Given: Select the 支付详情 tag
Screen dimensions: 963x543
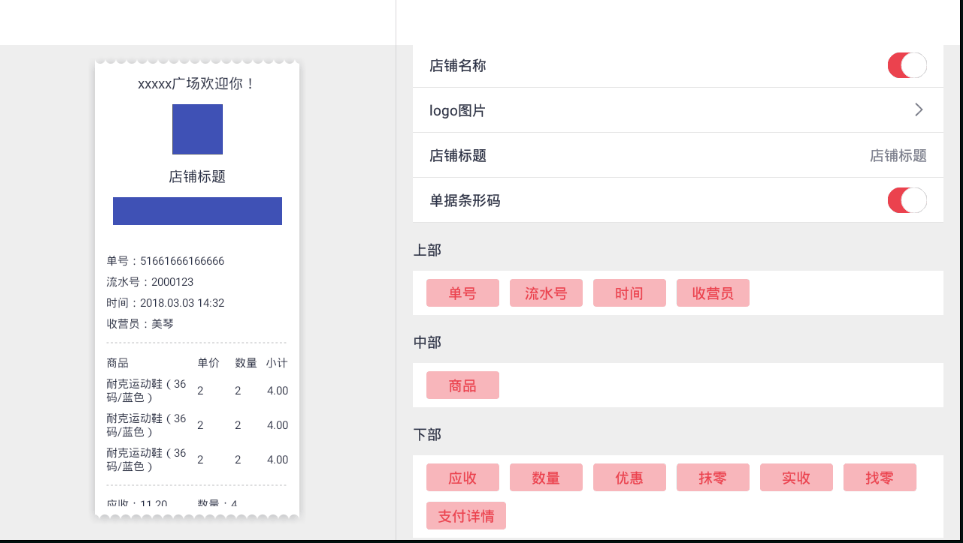Looking at the screenshot, I should click(x=466, y=516).
